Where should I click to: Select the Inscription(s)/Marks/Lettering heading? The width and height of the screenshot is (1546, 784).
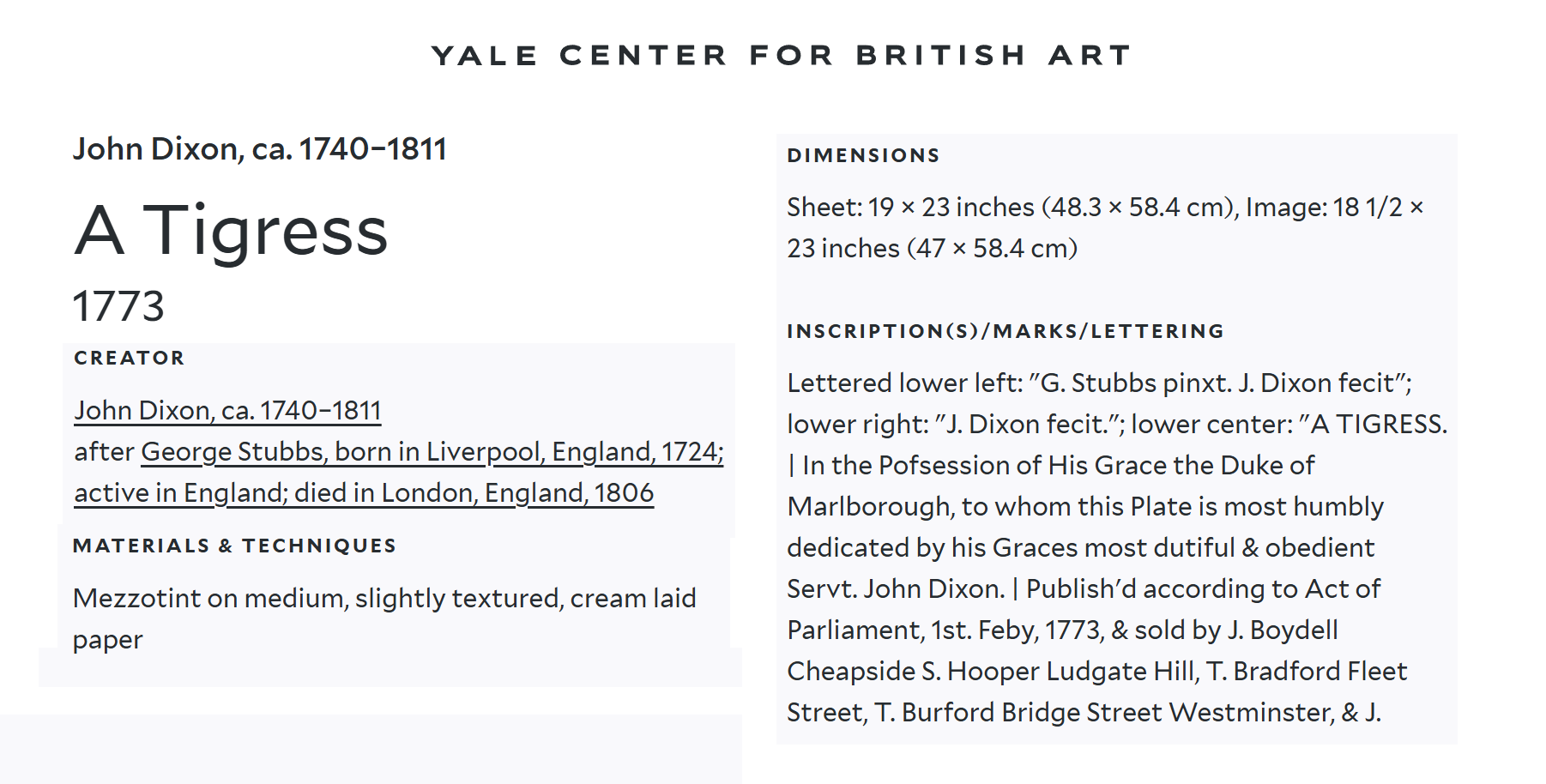(1006, 331)
